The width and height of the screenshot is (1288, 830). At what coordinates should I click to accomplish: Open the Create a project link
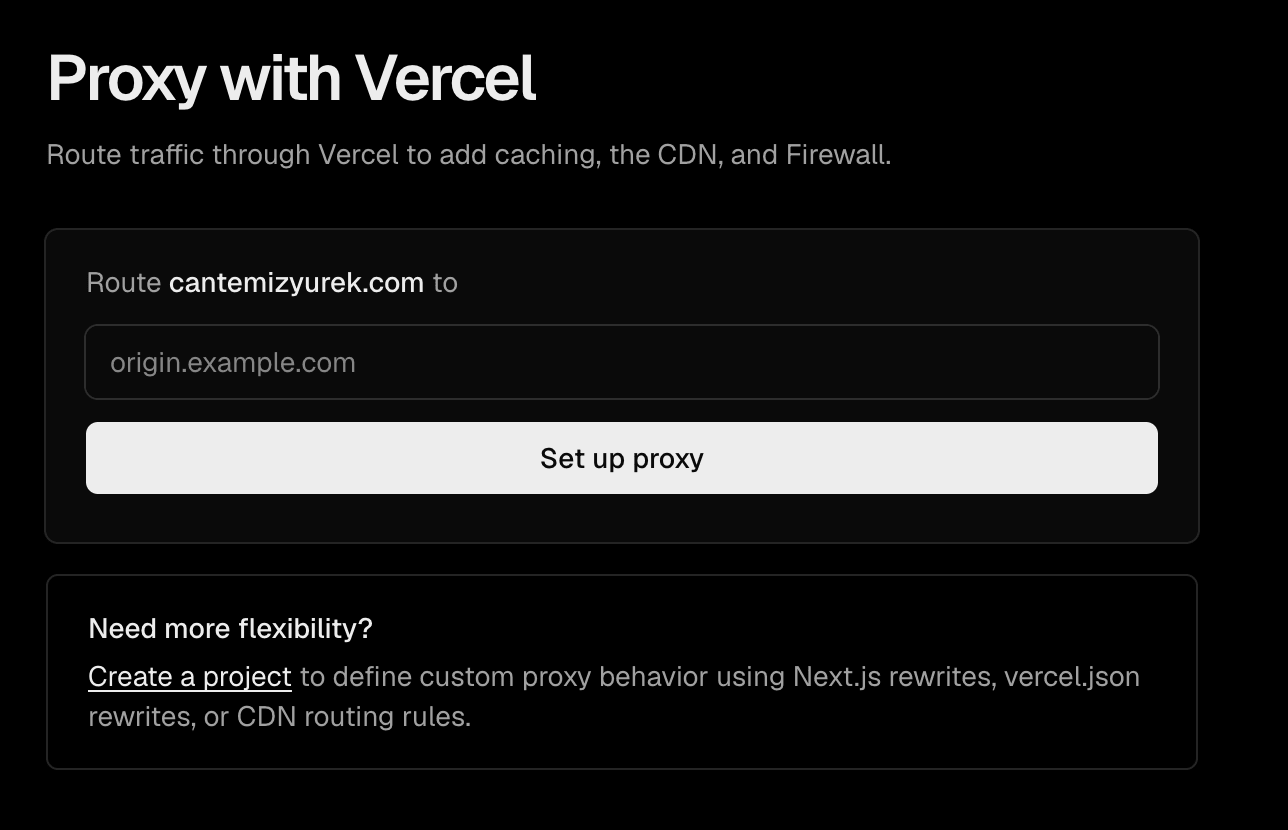click(190, 677)
